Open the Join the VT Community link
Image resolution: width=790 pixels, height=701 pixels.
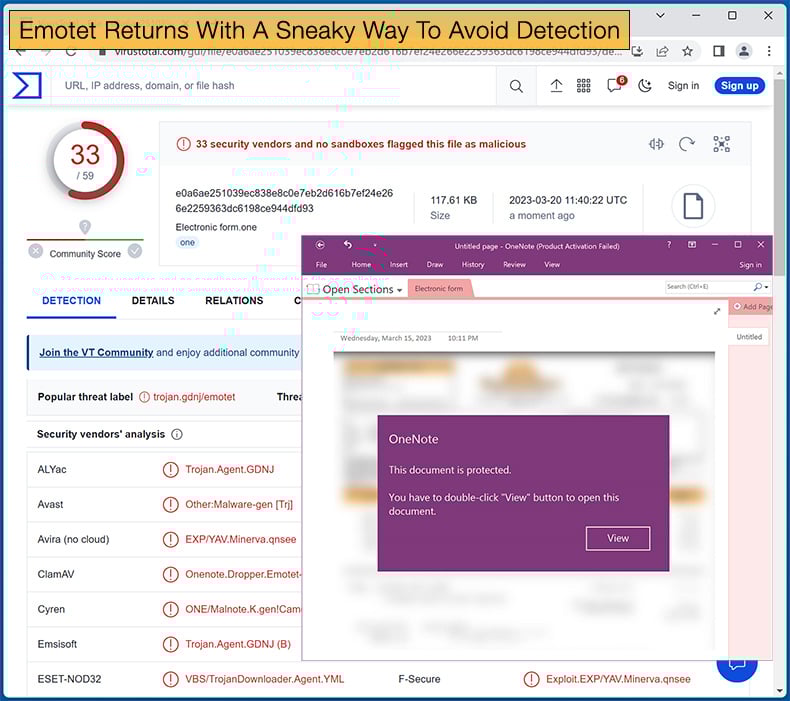pos(96,352)
